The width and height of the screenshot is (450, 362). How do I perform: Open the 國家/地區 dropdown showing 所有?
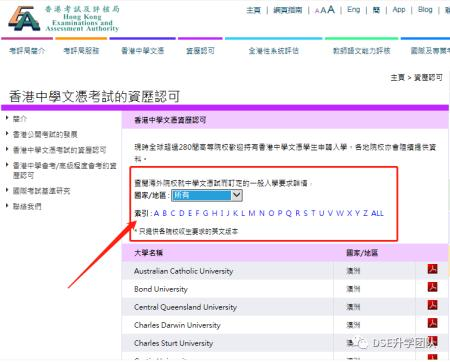pyautogui.click(x=207, y=195)
